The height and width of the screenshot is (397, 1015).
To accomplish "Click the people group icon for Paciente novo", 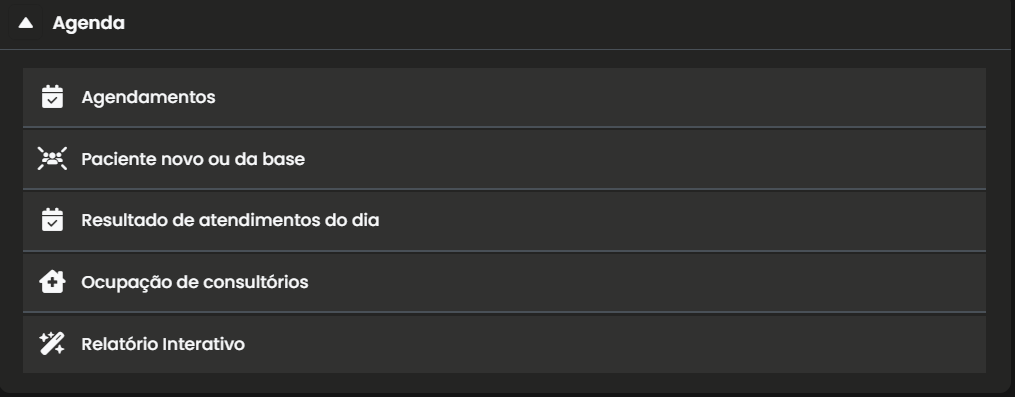I will pyautogui.click(x=52, y=159).
